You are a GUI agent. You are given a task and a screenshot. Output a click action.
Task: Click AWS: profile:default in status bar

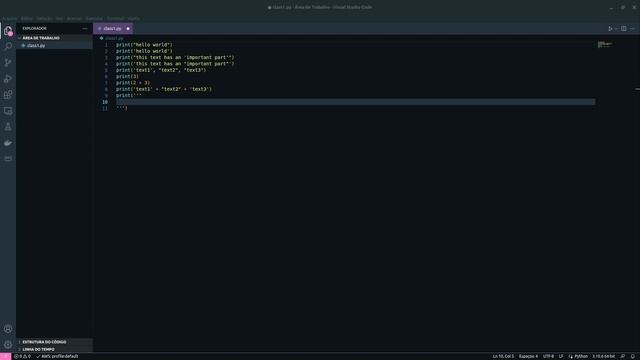(57, 356)
